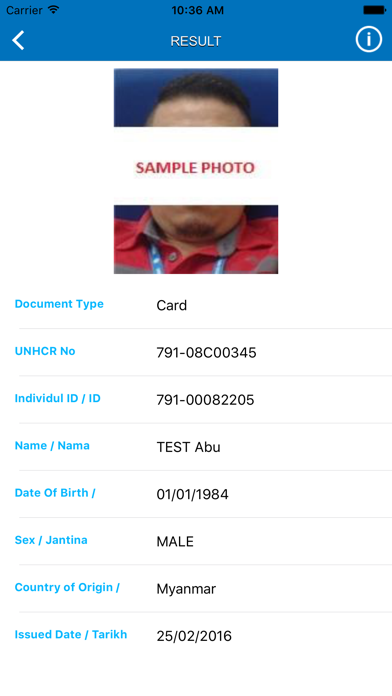Tap the RESULT header title

tap(196, 41)
